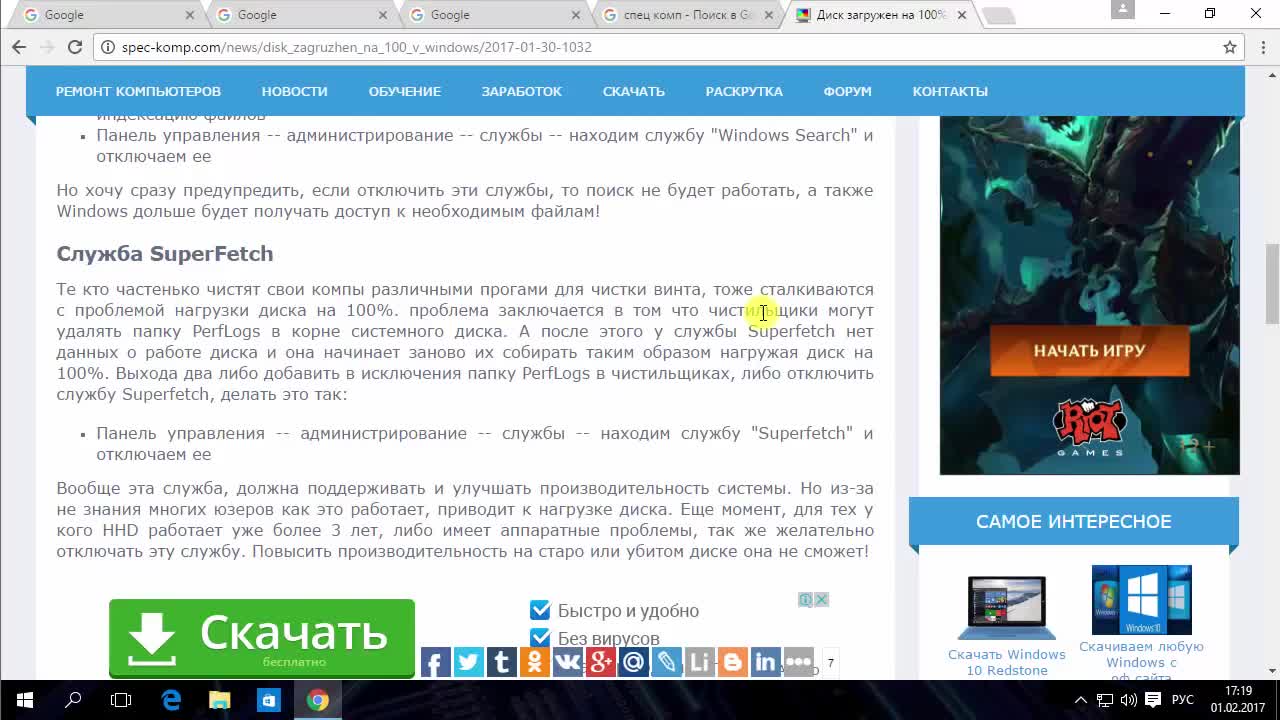Click the 'Самое интересное' sidebar header
The width and height of the screenshot is (1280, 720).
pos(1073,522)
